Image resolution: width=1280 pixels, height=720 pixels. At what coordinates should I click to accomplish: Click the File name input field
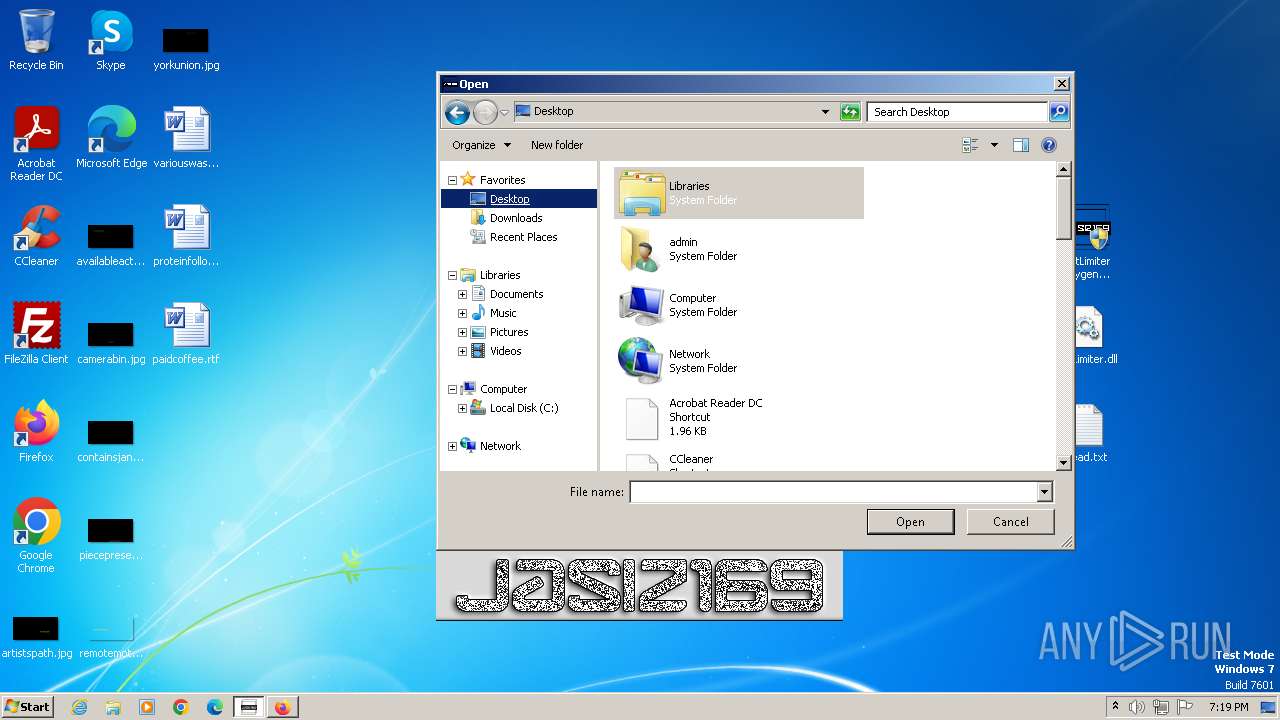point(833,492)
